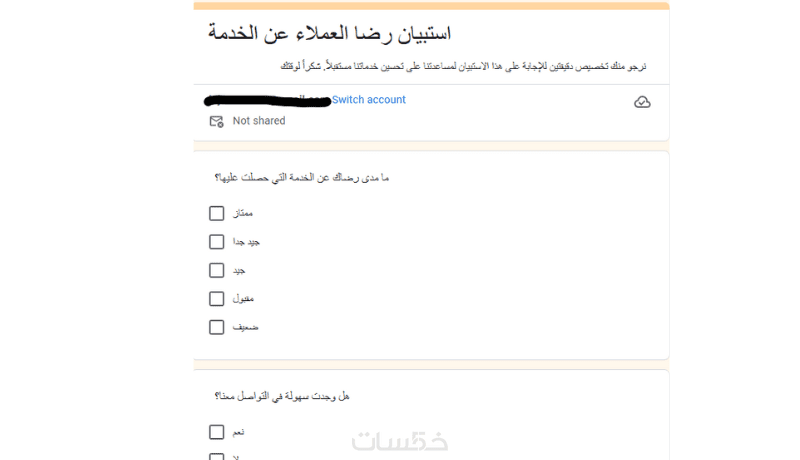This screenshot has height=460, width=800.
Task: Check the 'نعم' checkbox
Action: tap(216, 432)
